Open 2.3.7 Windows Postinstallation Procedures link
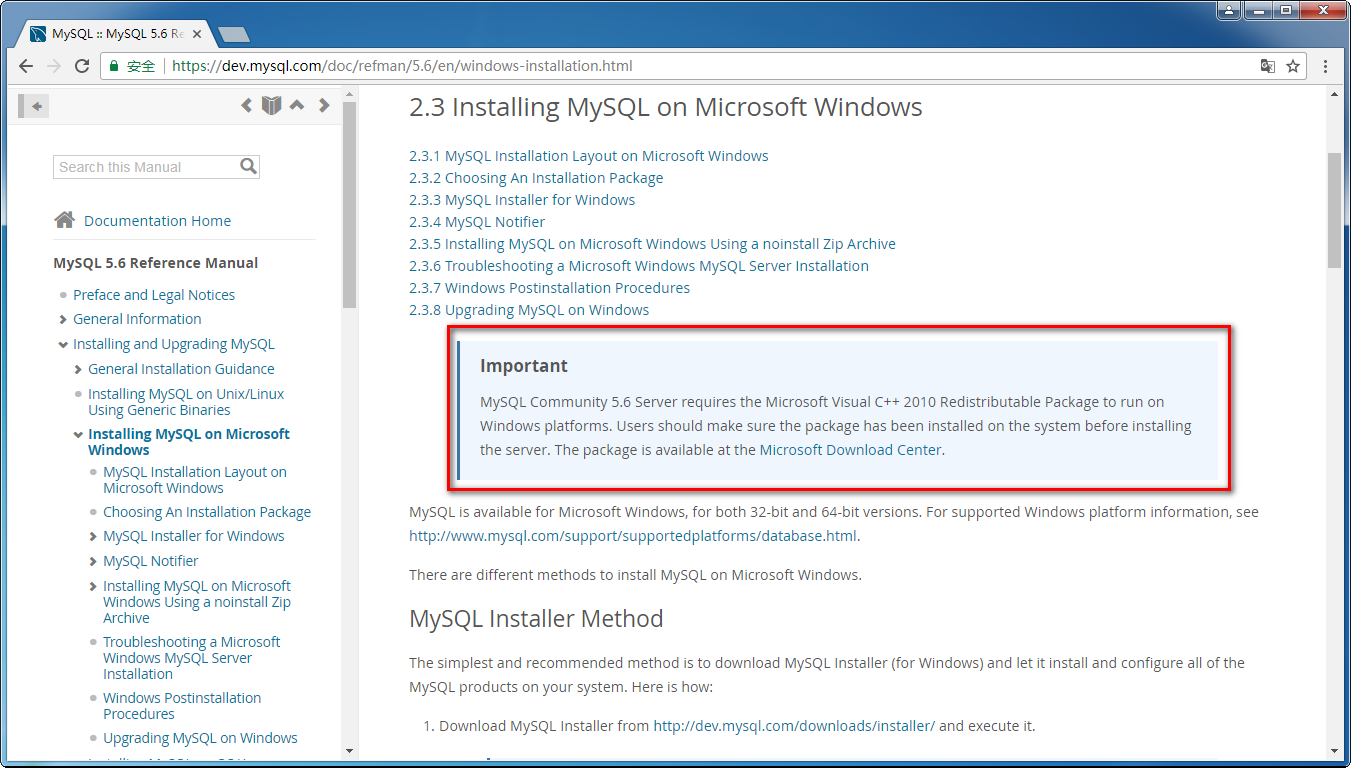The width and height of the screenshot is (1351, 768). (549, 288)
